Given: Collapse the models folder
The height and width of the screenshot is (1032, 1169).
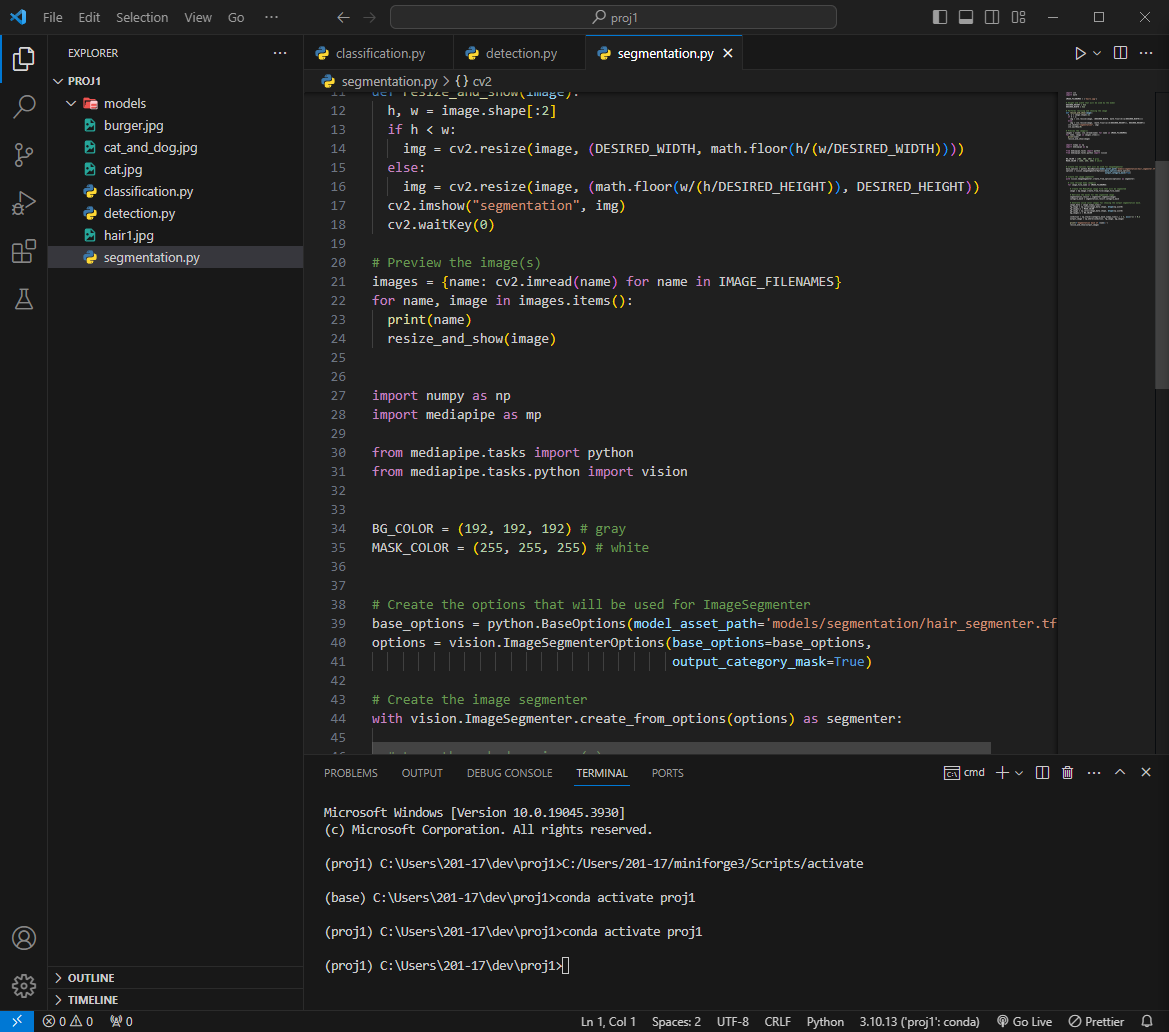Looking at the screenshot, I should [x=72, y=104].
